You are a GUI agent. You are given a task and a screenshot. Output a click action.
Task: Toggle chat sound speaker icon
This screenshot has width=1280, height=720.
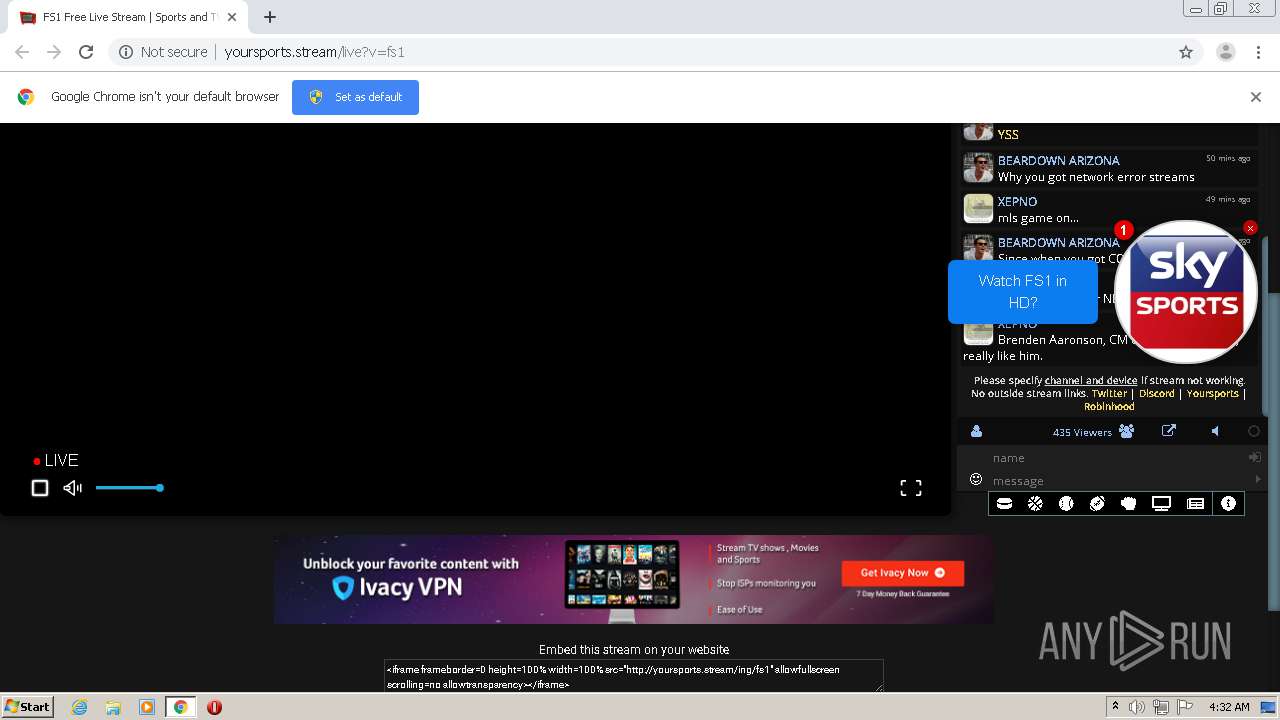pos(1215,431)
